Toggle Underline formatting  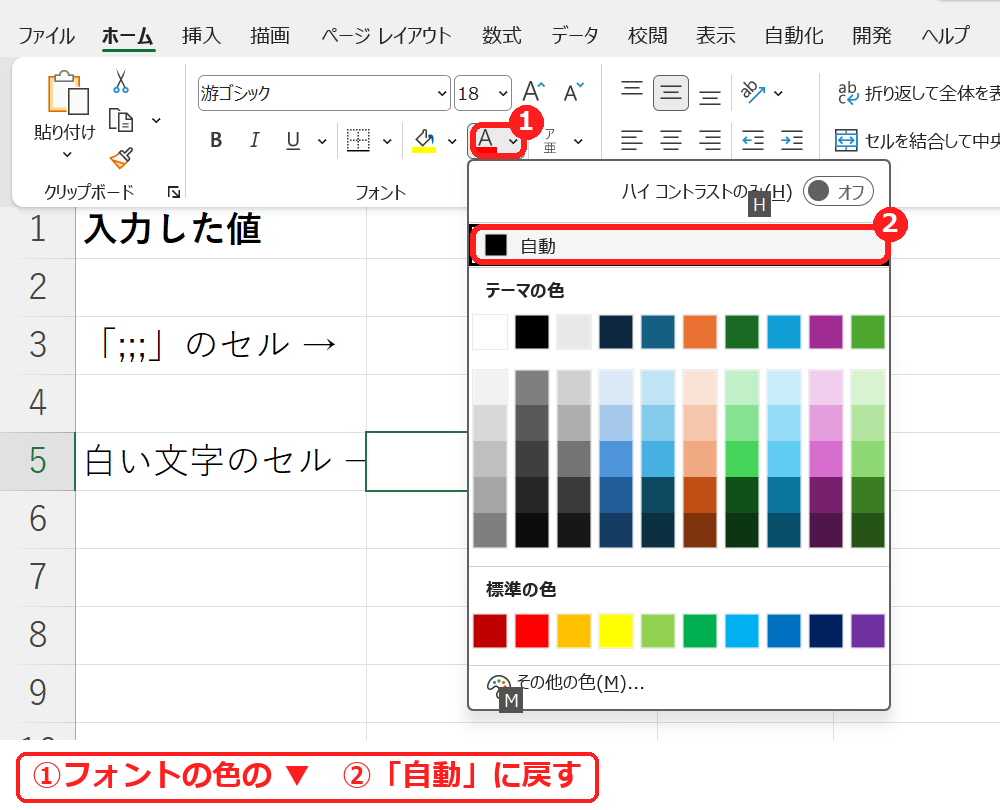click(293, 140)
